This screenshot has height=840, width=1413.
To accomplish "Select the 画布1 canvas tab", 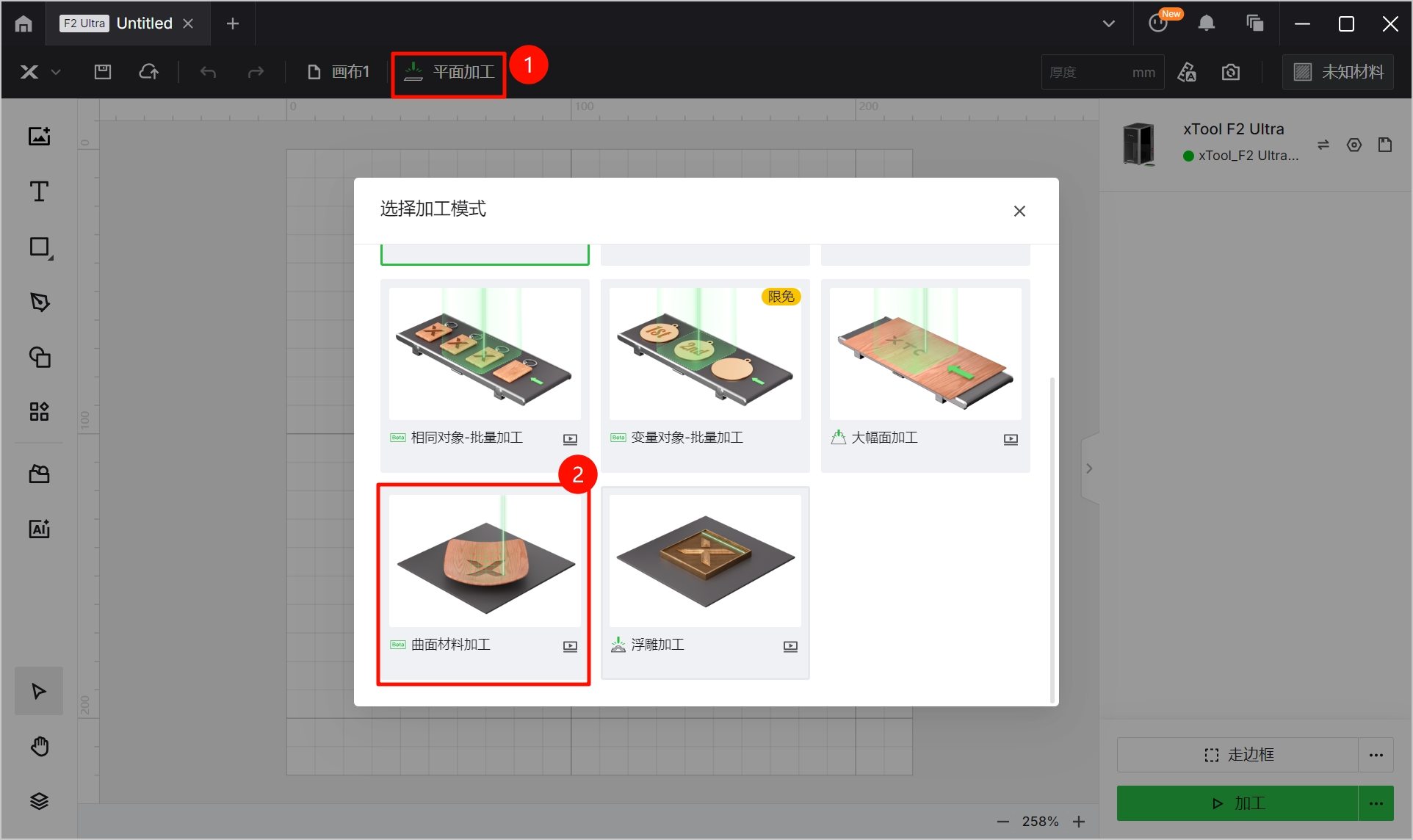I will (339, 72).
